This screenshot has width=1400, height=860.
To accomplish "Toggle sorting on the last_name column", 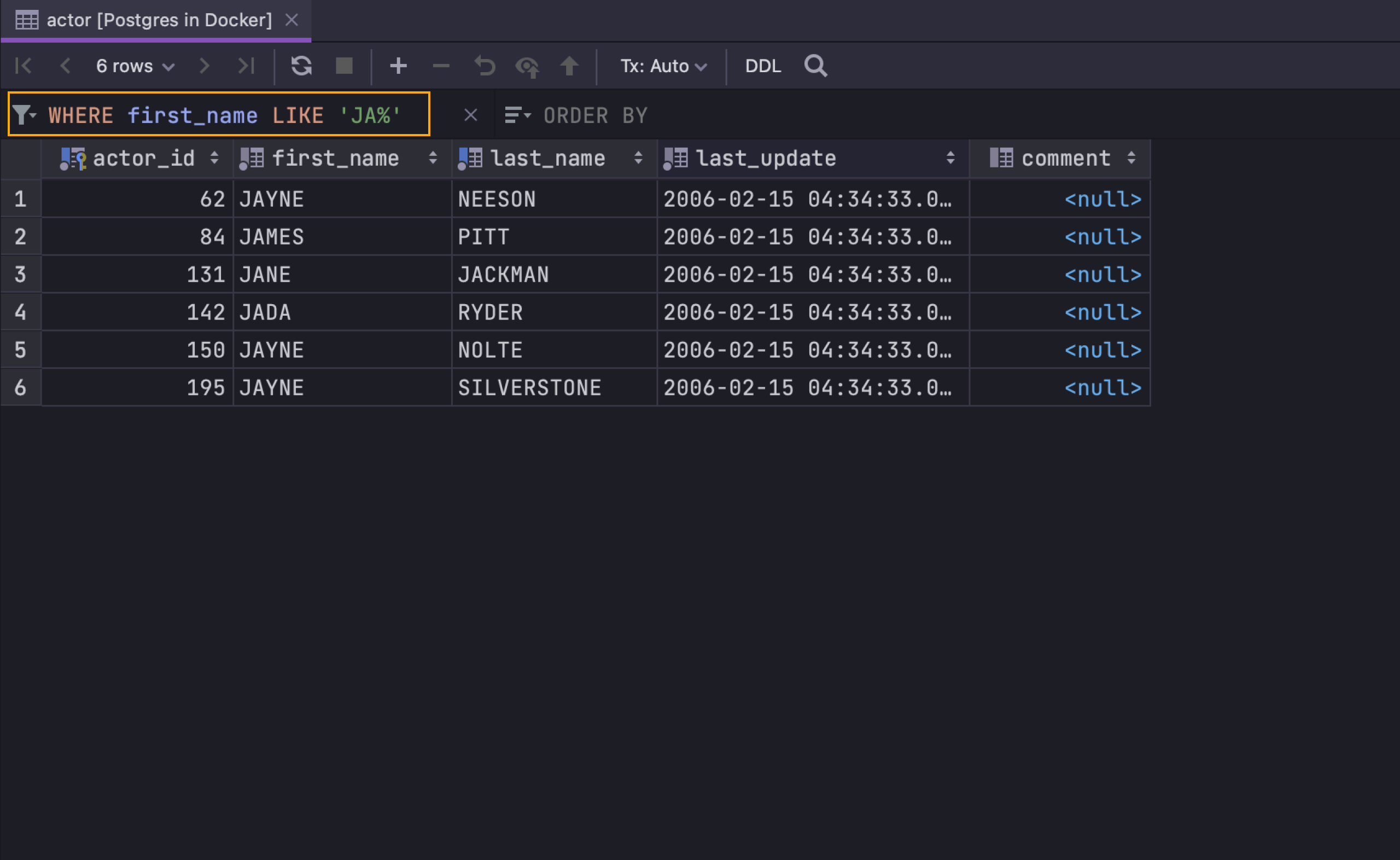I will (x=638, y=158).
